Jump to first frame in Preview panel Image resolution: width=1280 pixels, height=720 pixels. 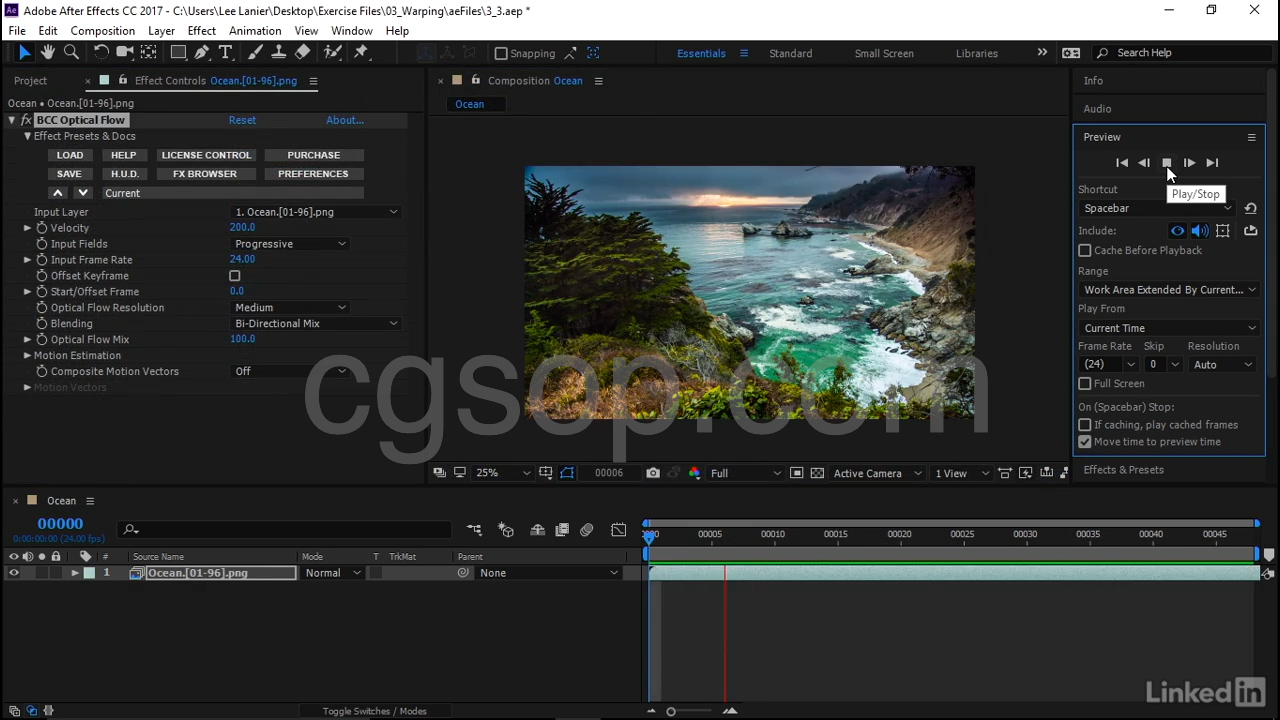click(x=1121, y=163)
